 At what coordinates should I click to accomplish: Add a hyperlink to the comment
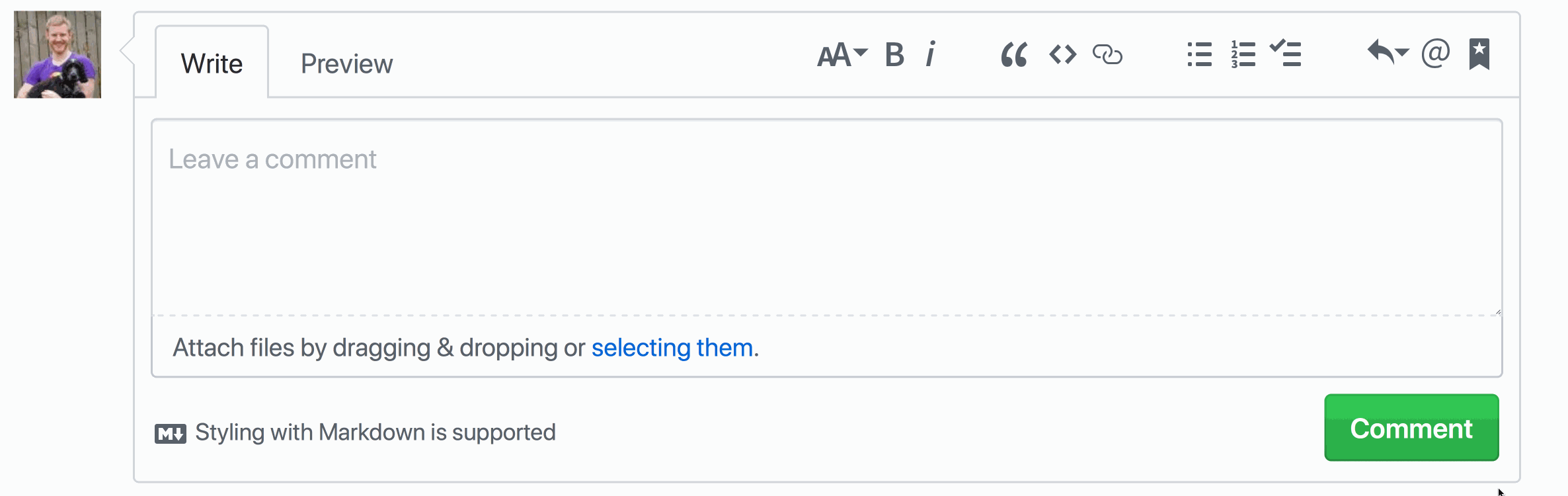point(1108,56)
